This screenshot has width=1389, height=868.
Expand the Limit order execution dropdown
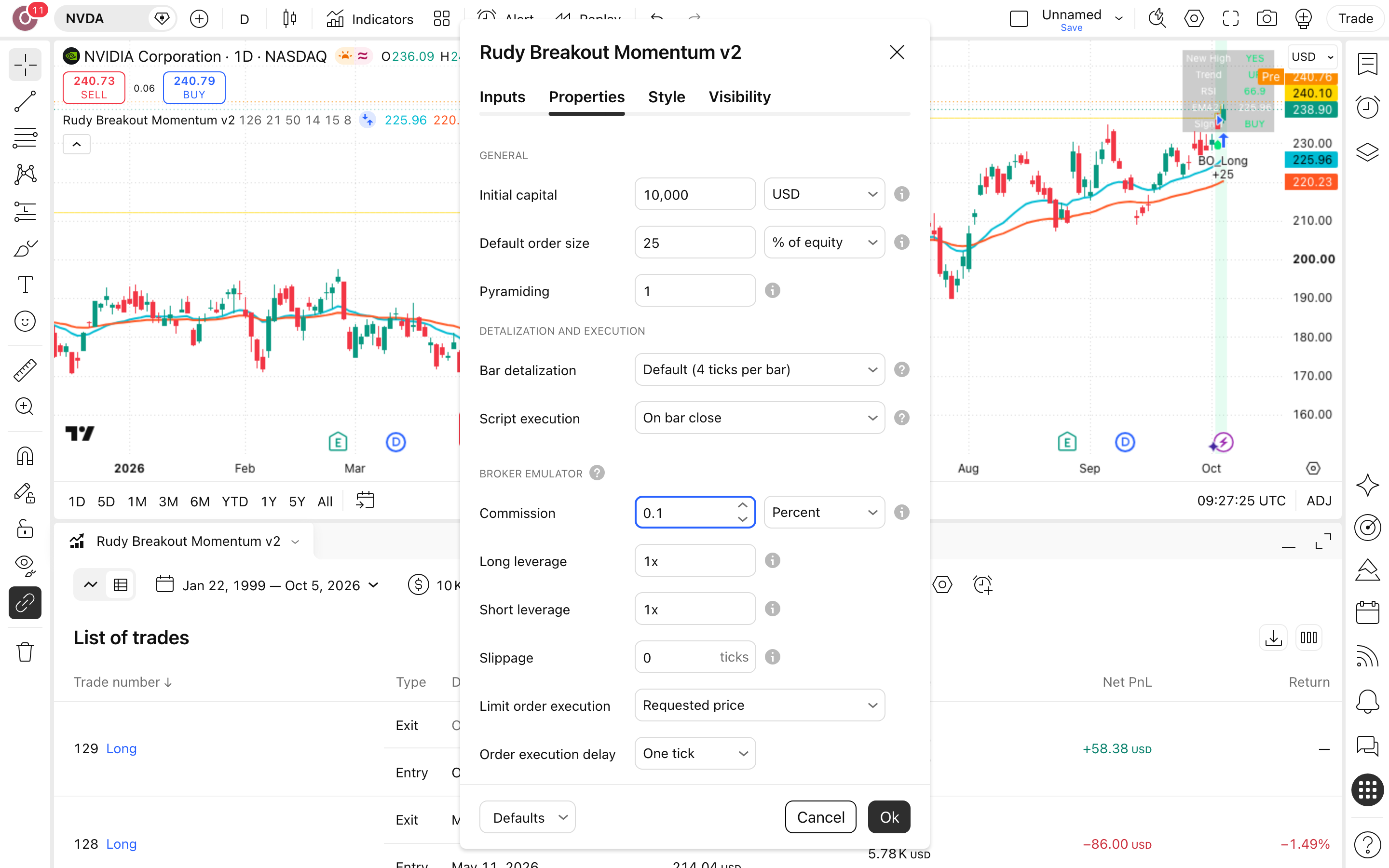759,705
